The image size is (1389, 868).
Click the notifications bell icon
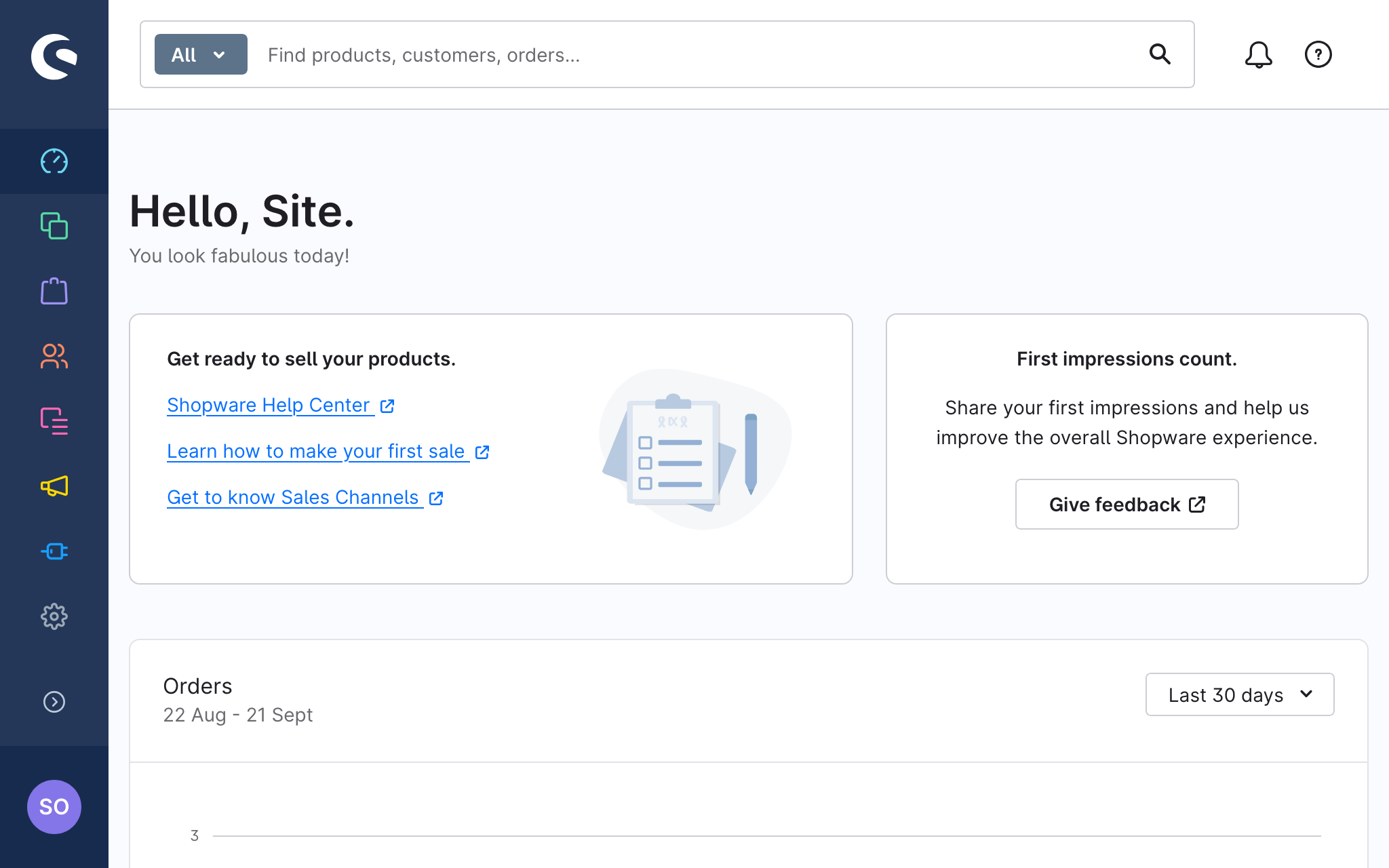click(x=1258, y=54)
